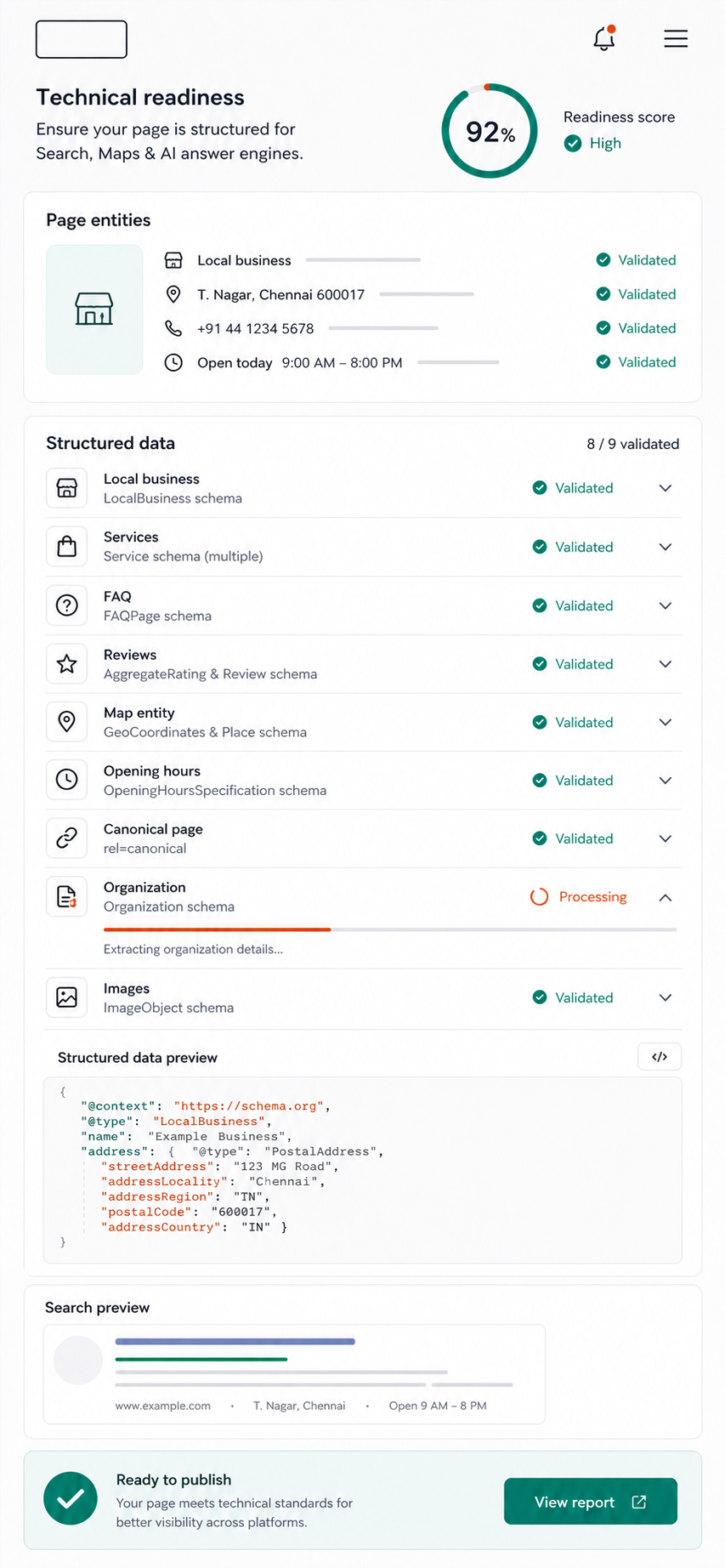The image size is (725, 1568).
Task: Click the 92% readiness score ring
Action: pos(490,131)
